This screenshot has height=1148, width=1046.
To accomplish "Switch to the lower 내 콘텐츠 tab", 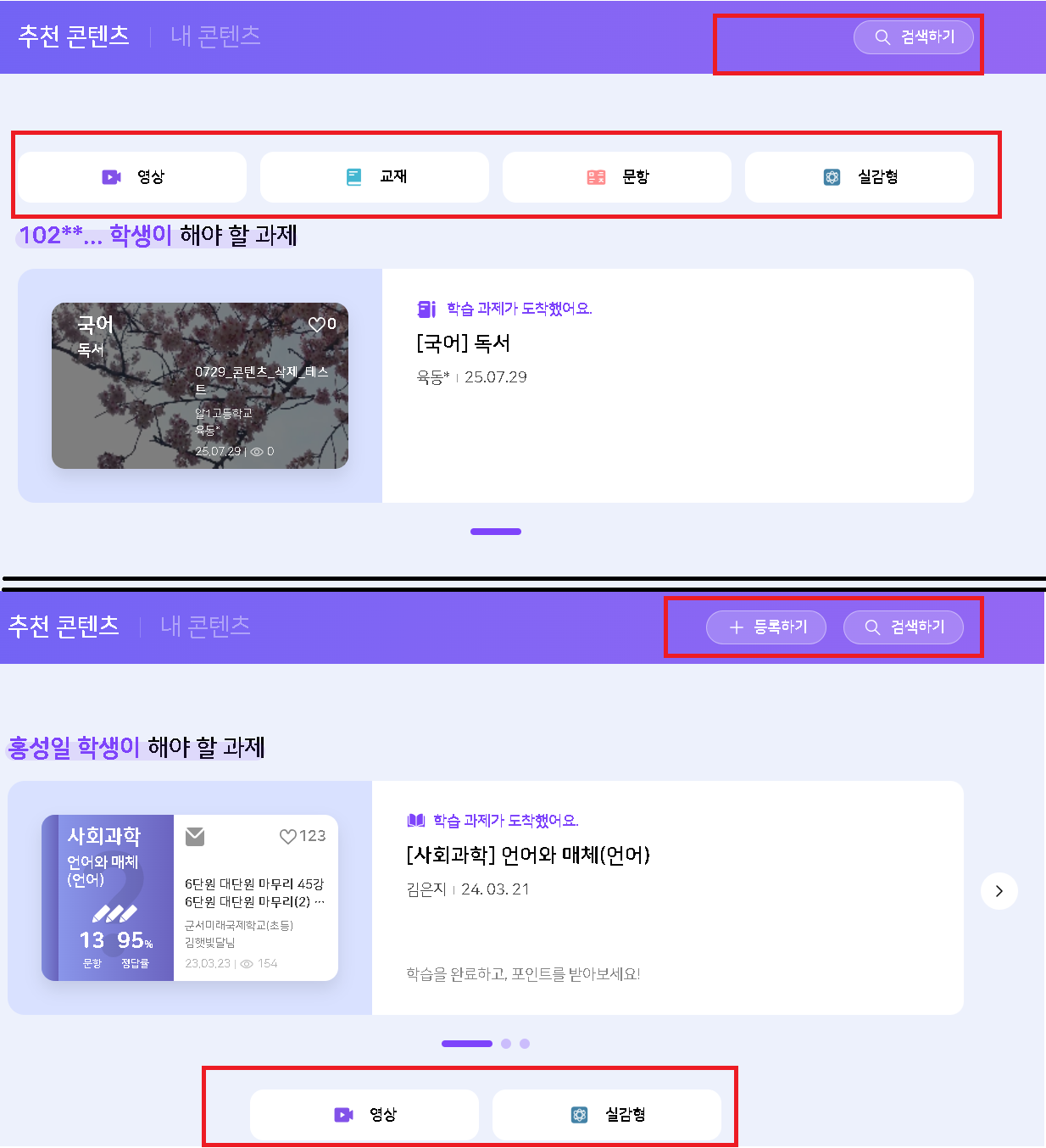I will pyautogui.click(x=205, y=626).
